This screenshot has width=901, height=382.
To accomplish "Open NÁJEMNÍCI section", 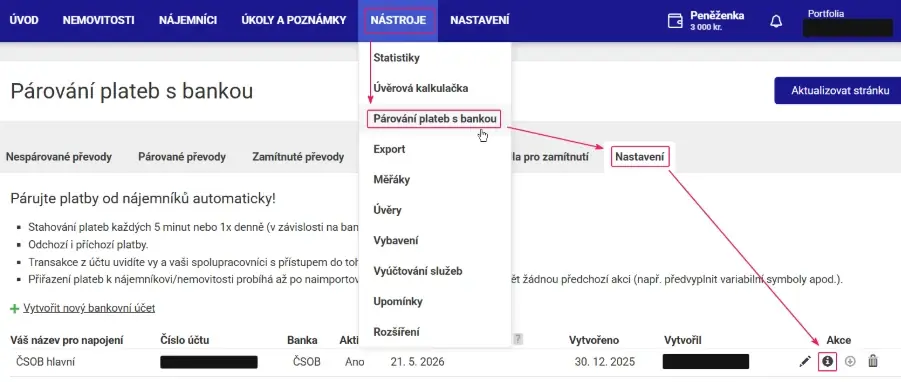I will coord(188,21).
